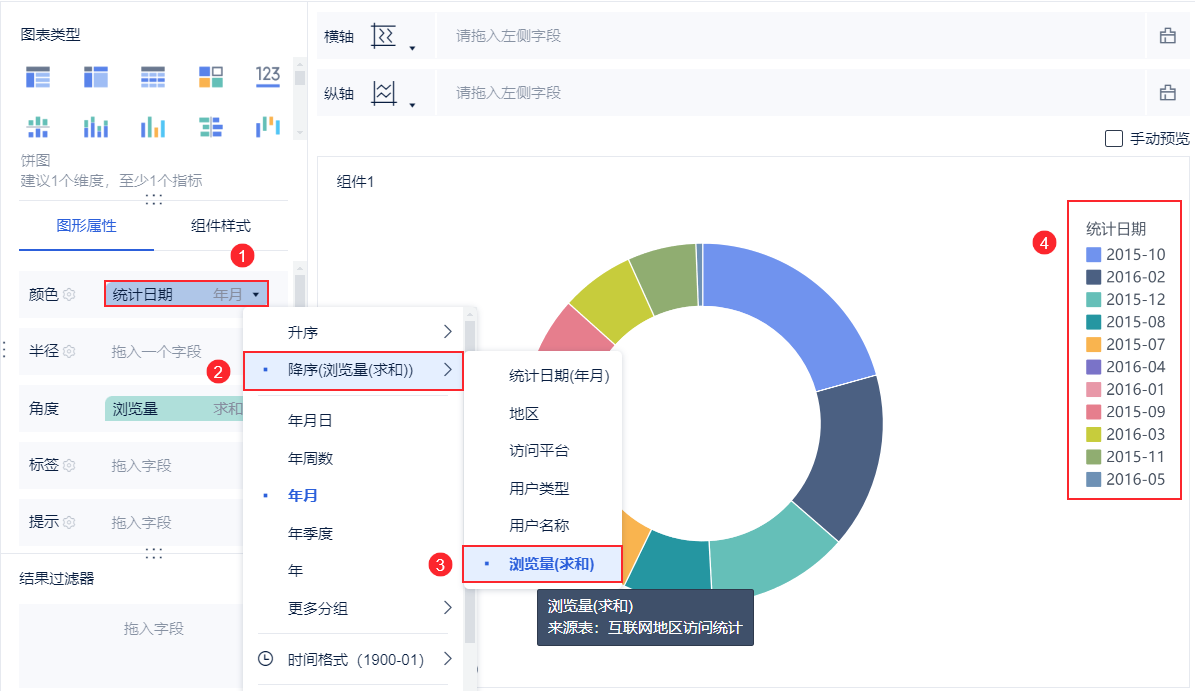Viewport: 1195px width, 691px height.
Task: Click the 纵轴 axis chart icon
Action: point(383,93)
